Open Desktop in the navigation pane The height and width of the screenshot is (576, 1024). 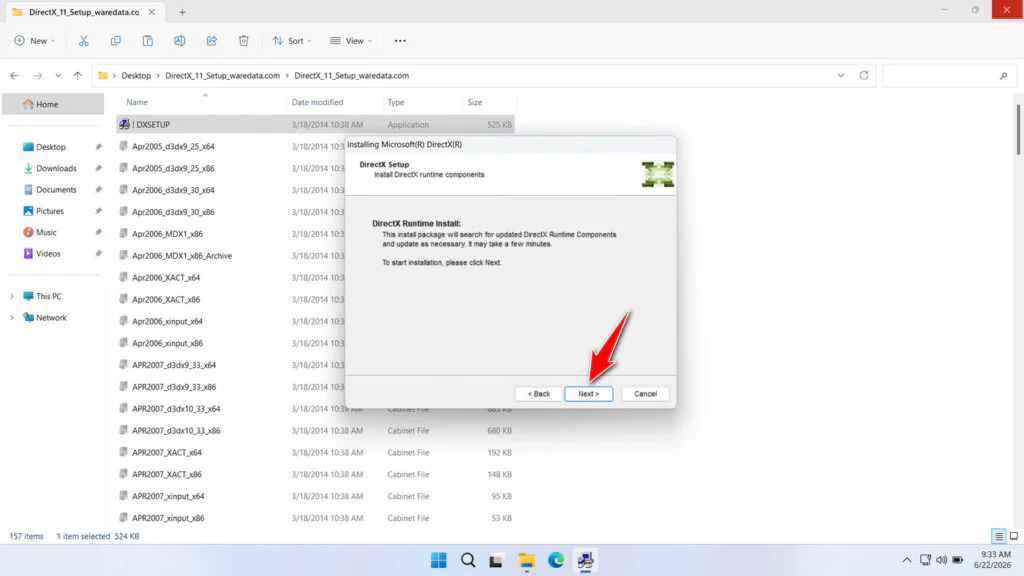tap(53, 147)
